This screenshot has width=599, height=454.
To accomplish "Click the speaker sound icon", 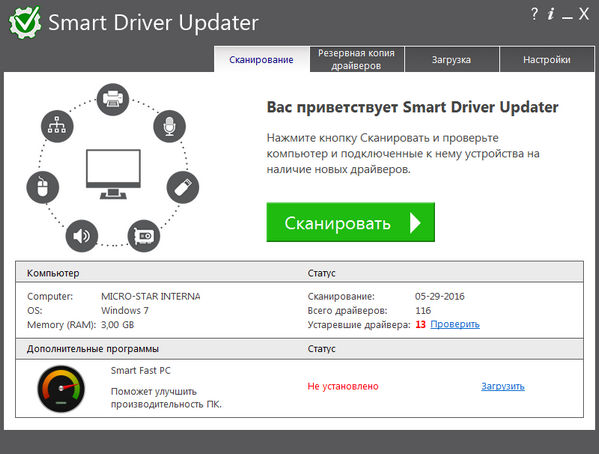I will pos(82,236).
